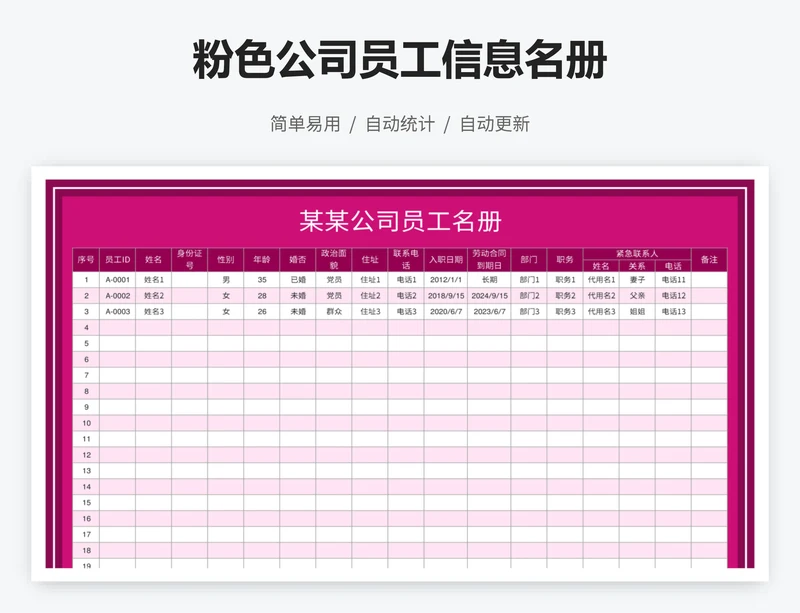Click the 某某公司员工名册 spreadsheet title

(x=400, y=221)
